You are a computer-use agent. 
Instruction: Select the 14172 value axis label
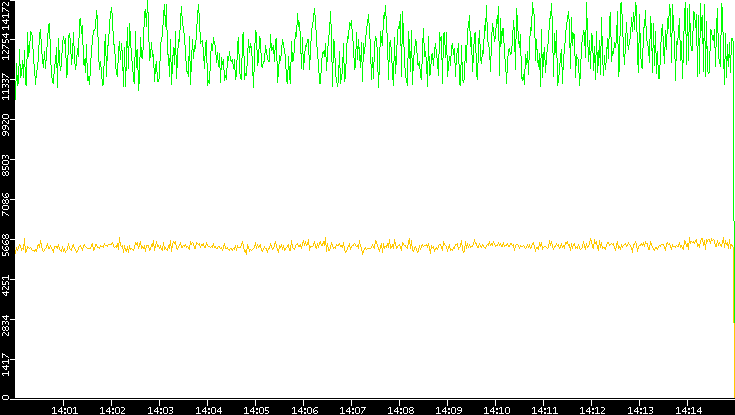(x=6, y=14)
